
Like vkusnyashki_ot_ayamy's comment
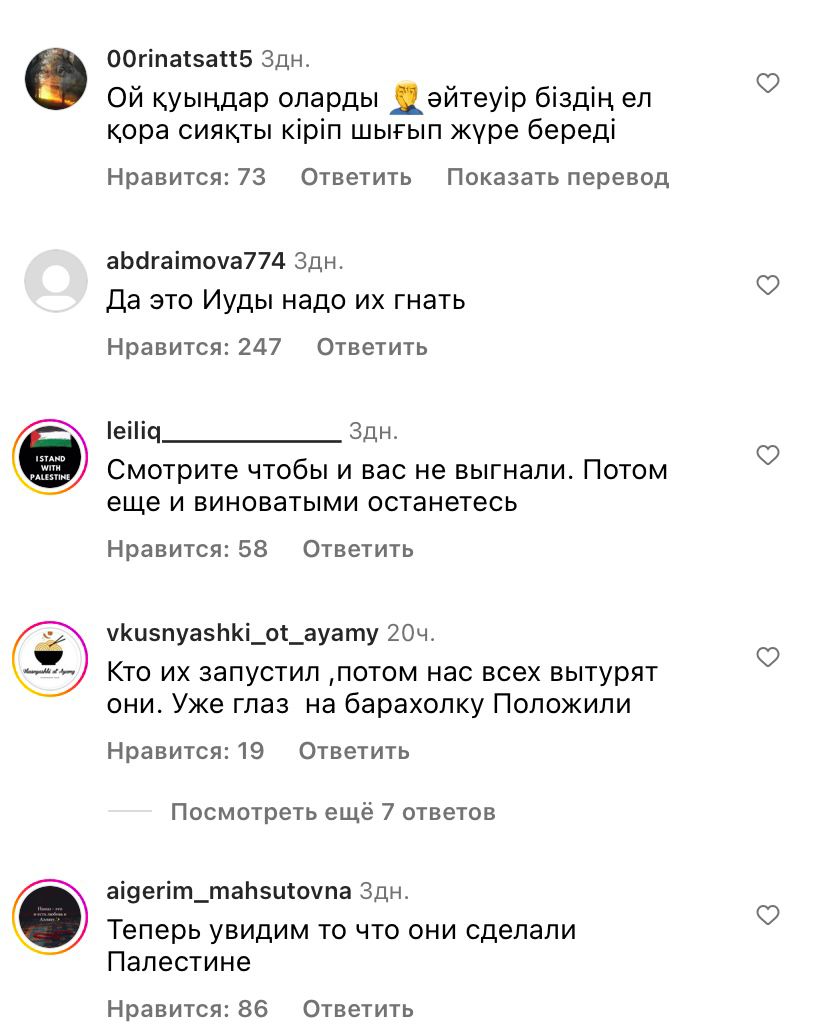768,657
